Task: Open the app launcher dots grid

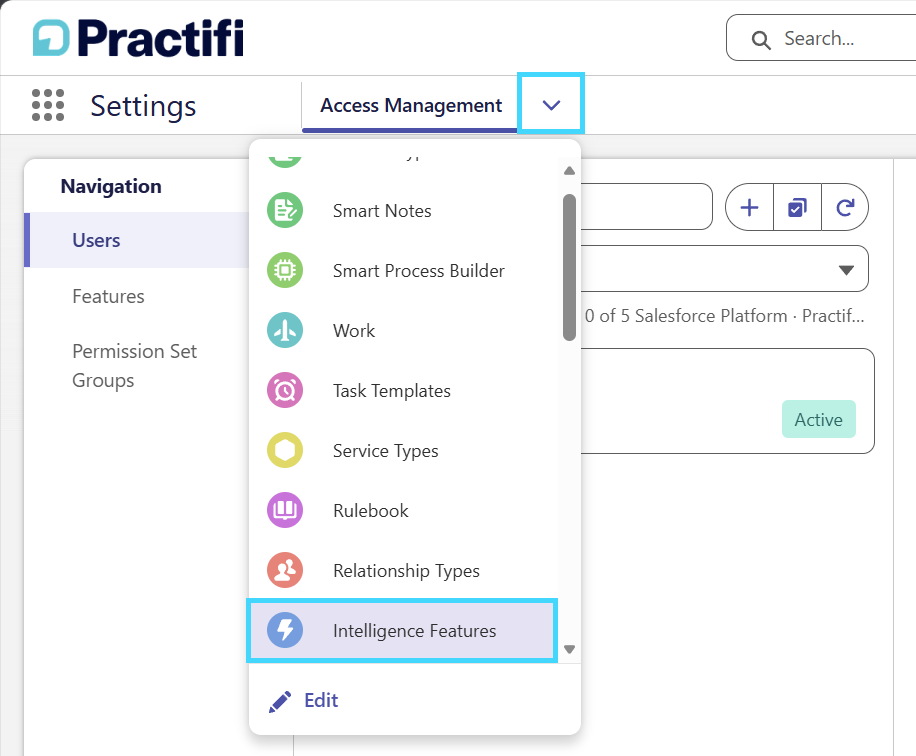Action: coord(48,105)
